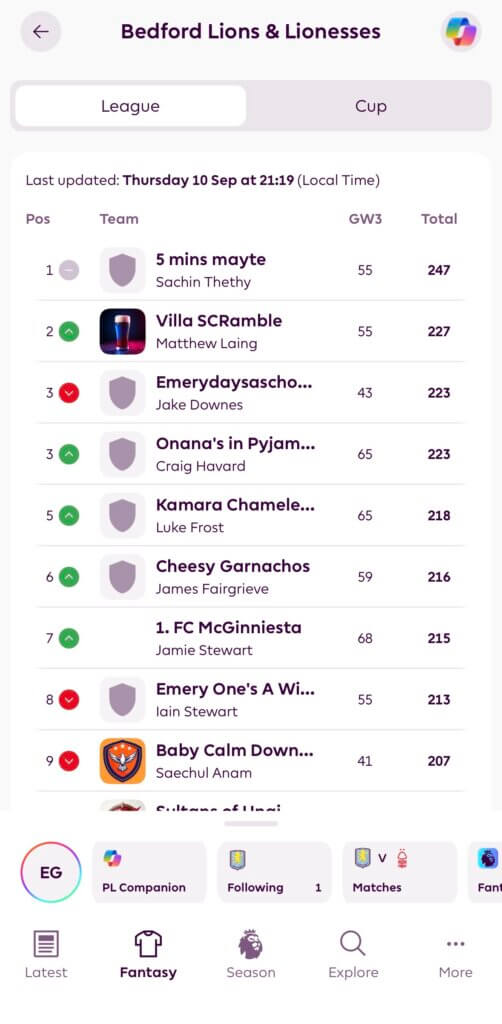Open Cheesy Garnachos team row

pos(251,577)
